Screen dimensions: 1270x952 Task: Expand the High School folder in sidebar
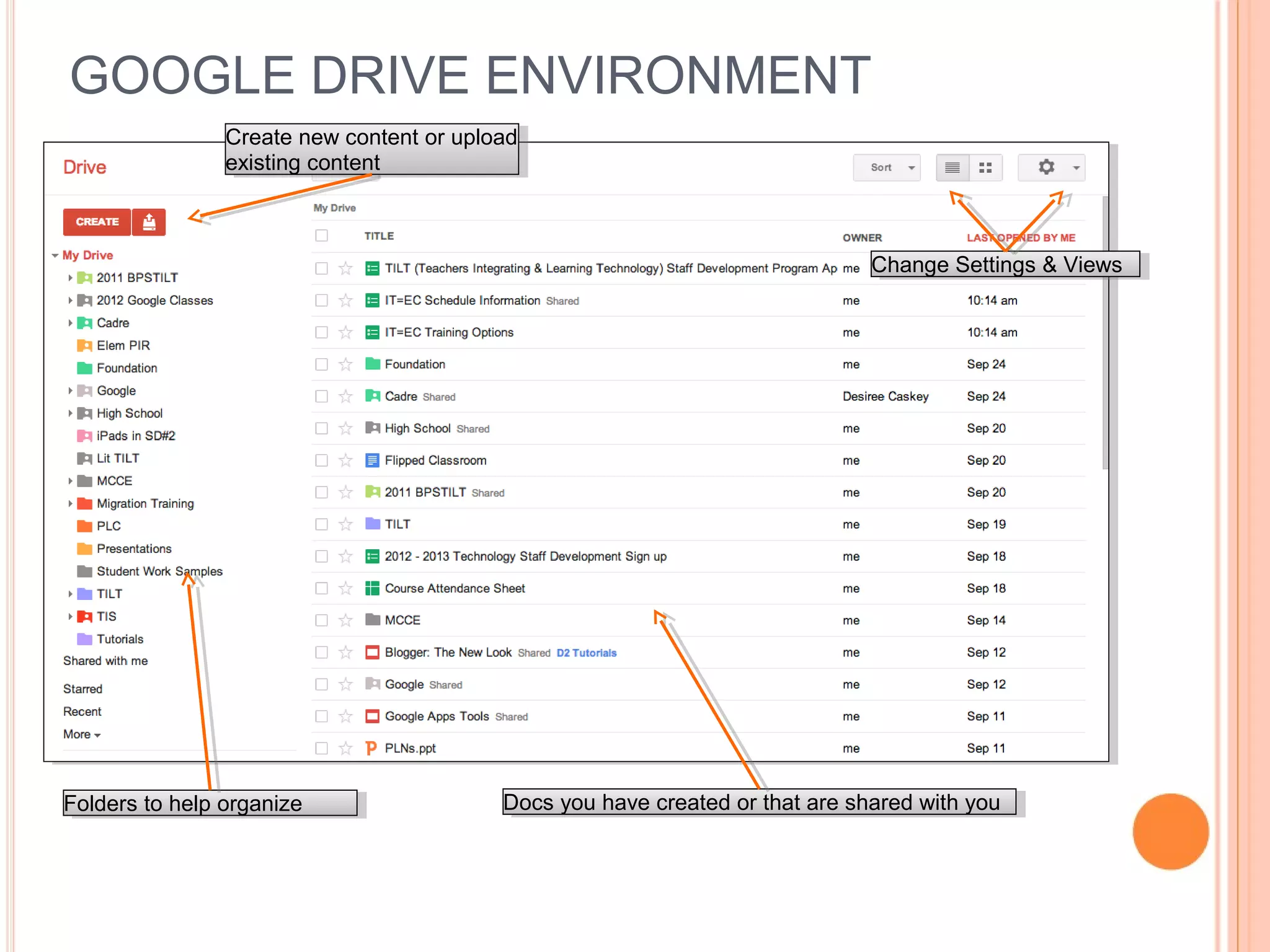[x=70, y=413]
